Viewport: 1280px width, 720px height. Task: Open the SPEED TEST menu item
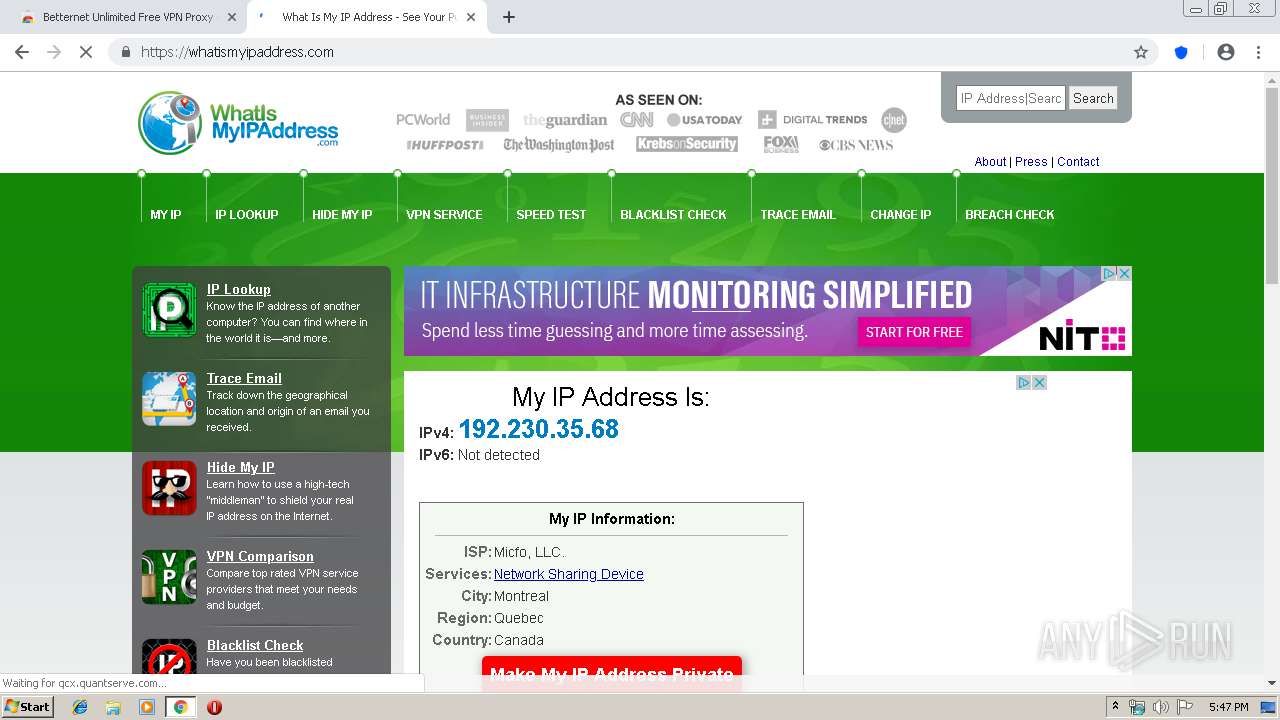(x=551, y=214)
